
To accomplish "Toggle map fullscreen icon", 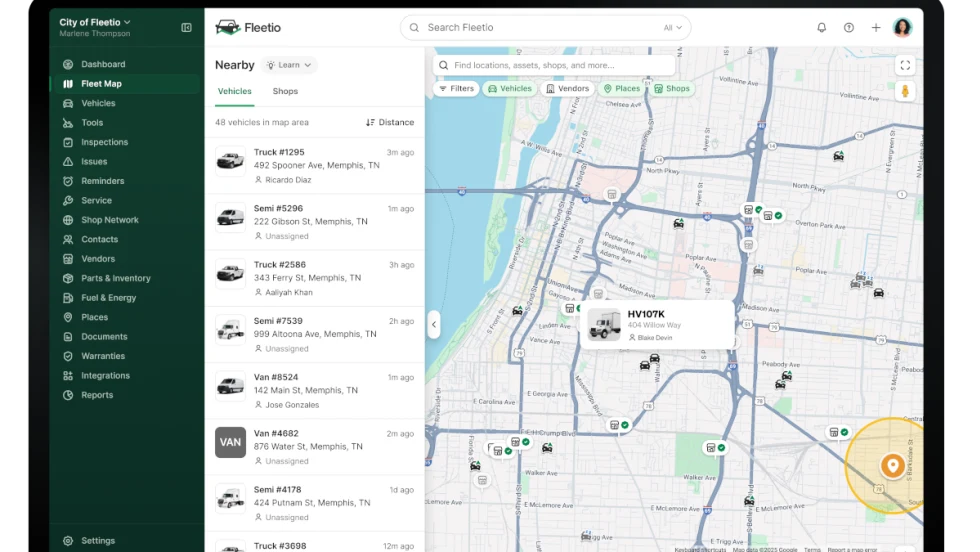I will [905, 66].
